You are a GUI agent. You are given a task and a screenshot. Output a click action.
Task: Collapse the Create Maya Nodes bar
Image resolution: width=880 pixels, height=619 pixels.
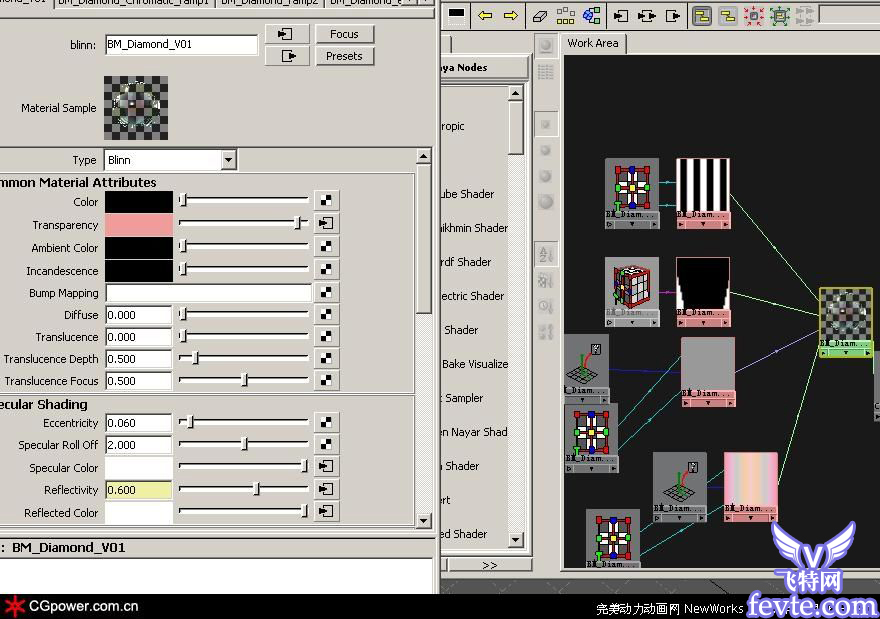484,67
